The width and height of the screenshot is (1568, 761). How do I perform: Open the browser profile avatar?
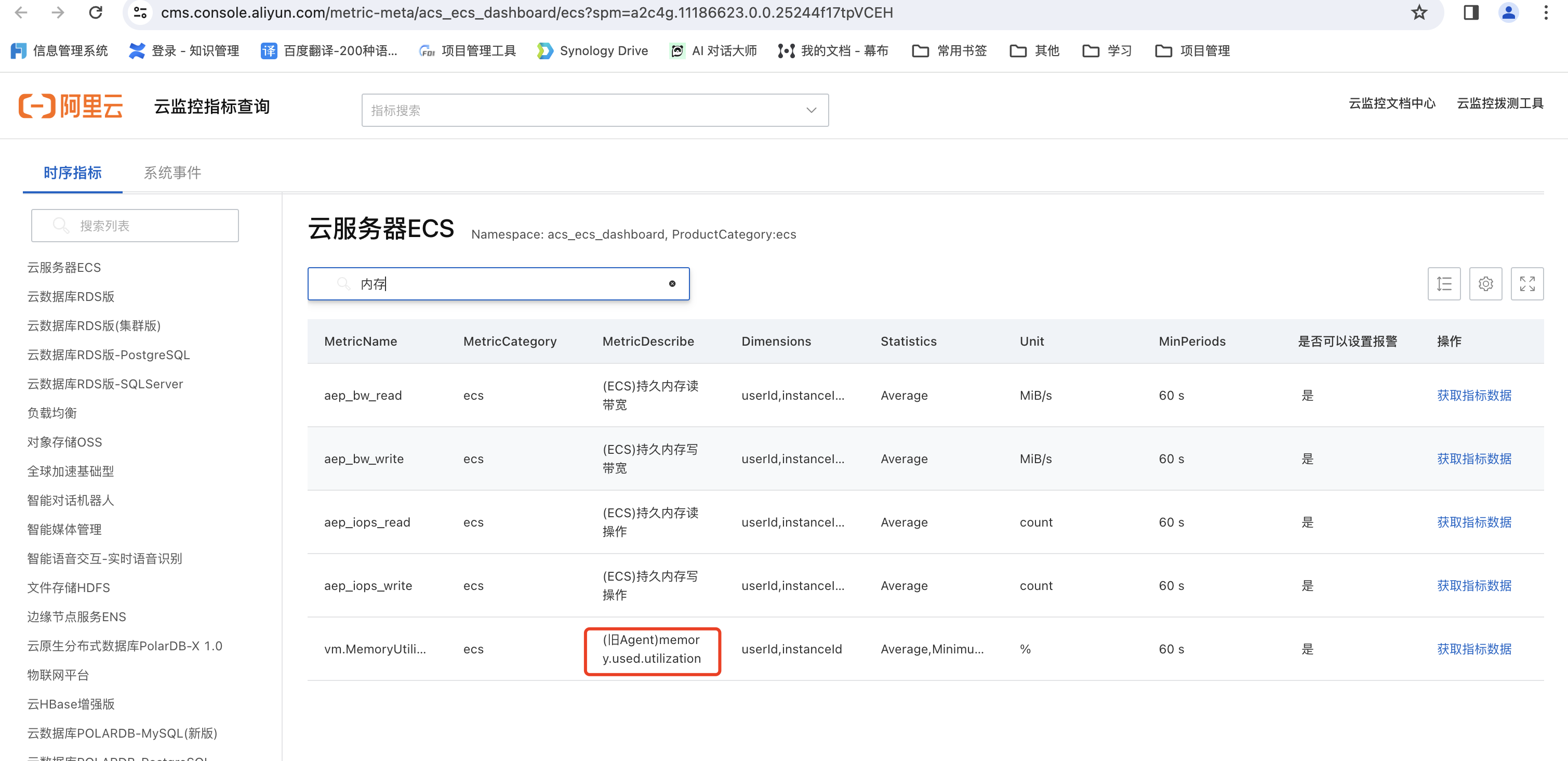[x=1508, y=13]
